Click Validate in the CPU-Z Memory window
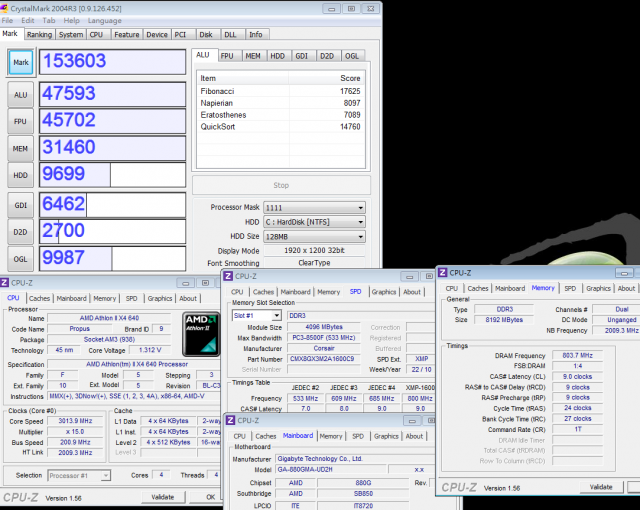 click(601, 487)
